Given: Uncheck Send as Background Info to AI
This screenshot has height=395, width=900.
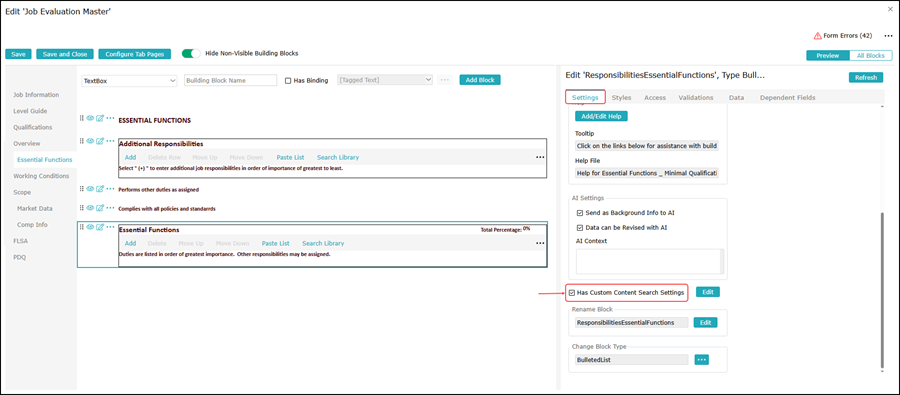Looking at the screenshot, I should point(580,212).
